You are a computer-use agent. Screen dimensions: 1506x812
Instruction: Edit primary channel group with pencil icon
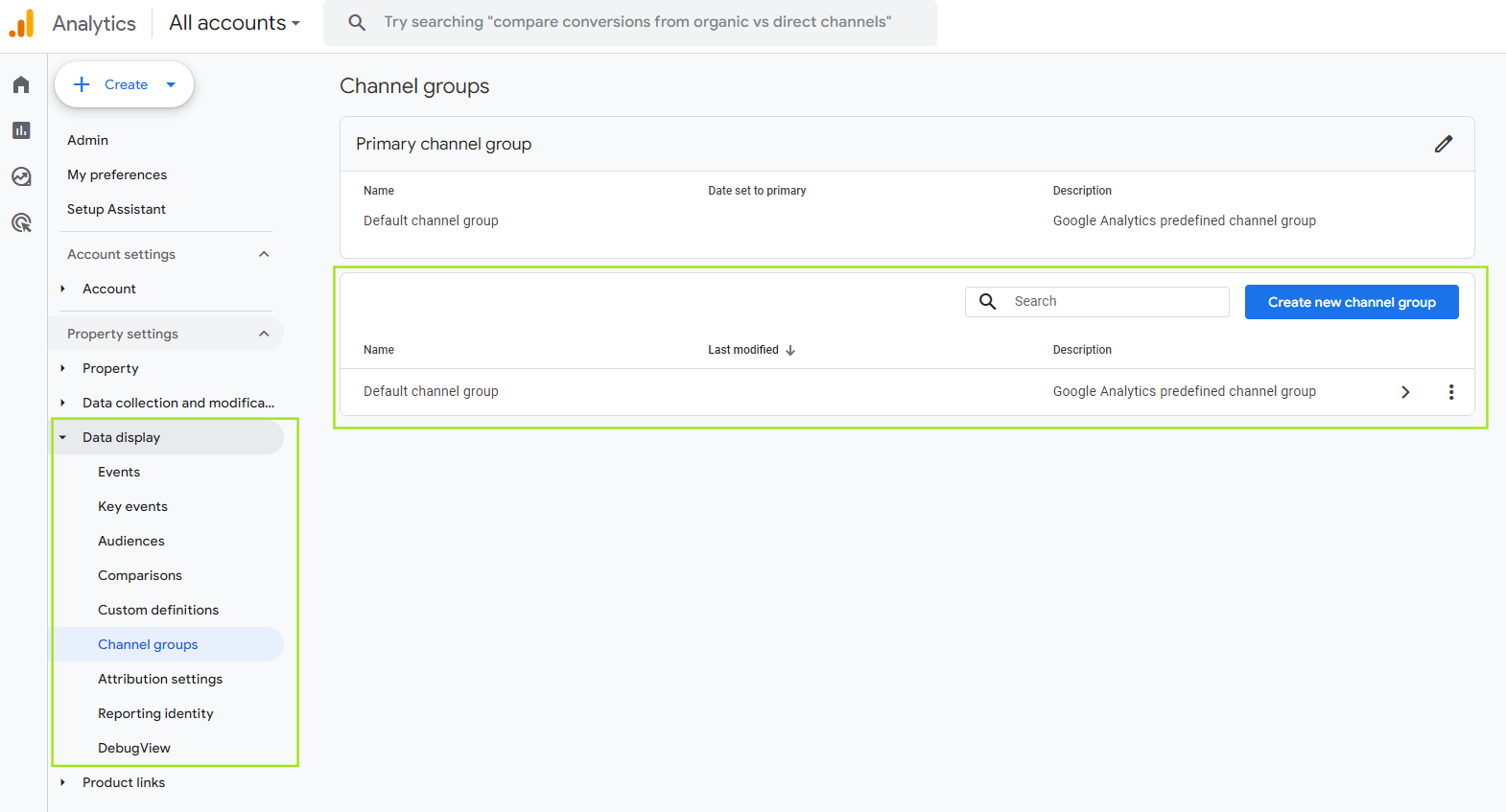tap(1443, 144)
